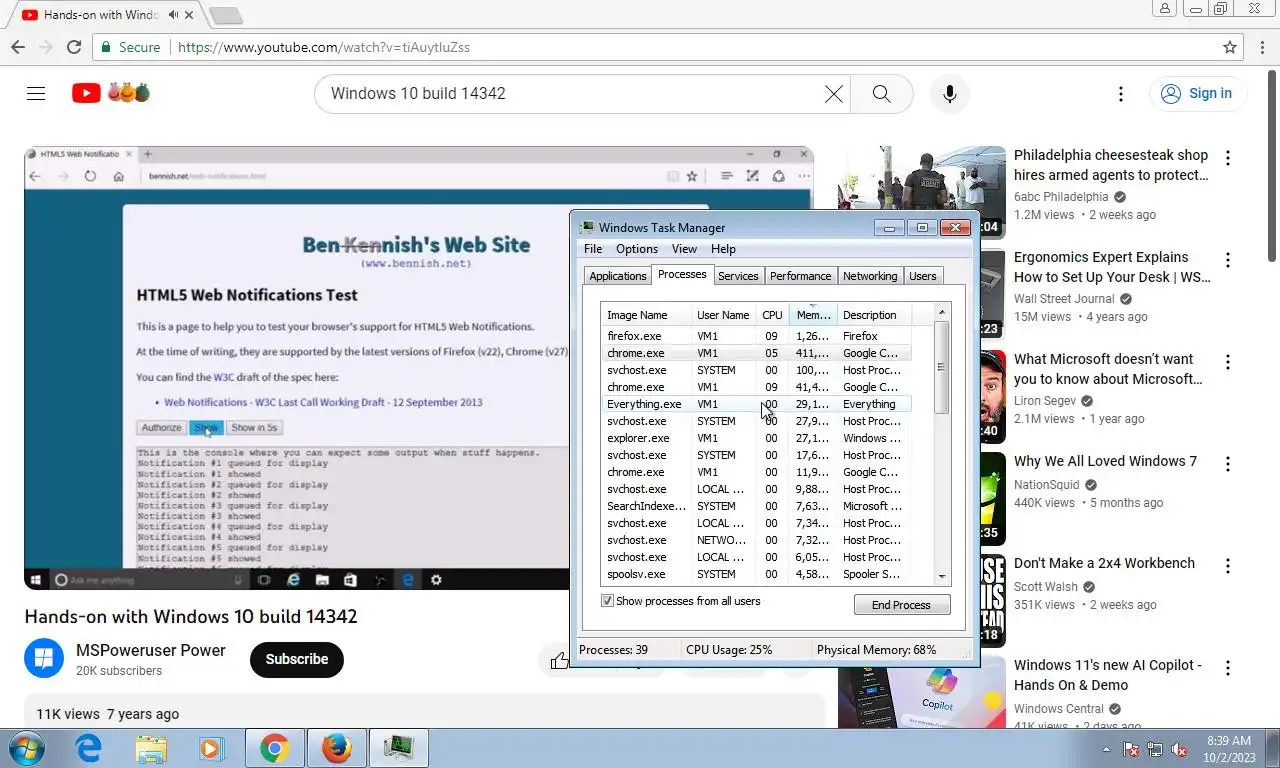Open the Action Center flag in tray
Image resolution: width=1280 pixels, height=768 pixels.
coord(1131,749)
